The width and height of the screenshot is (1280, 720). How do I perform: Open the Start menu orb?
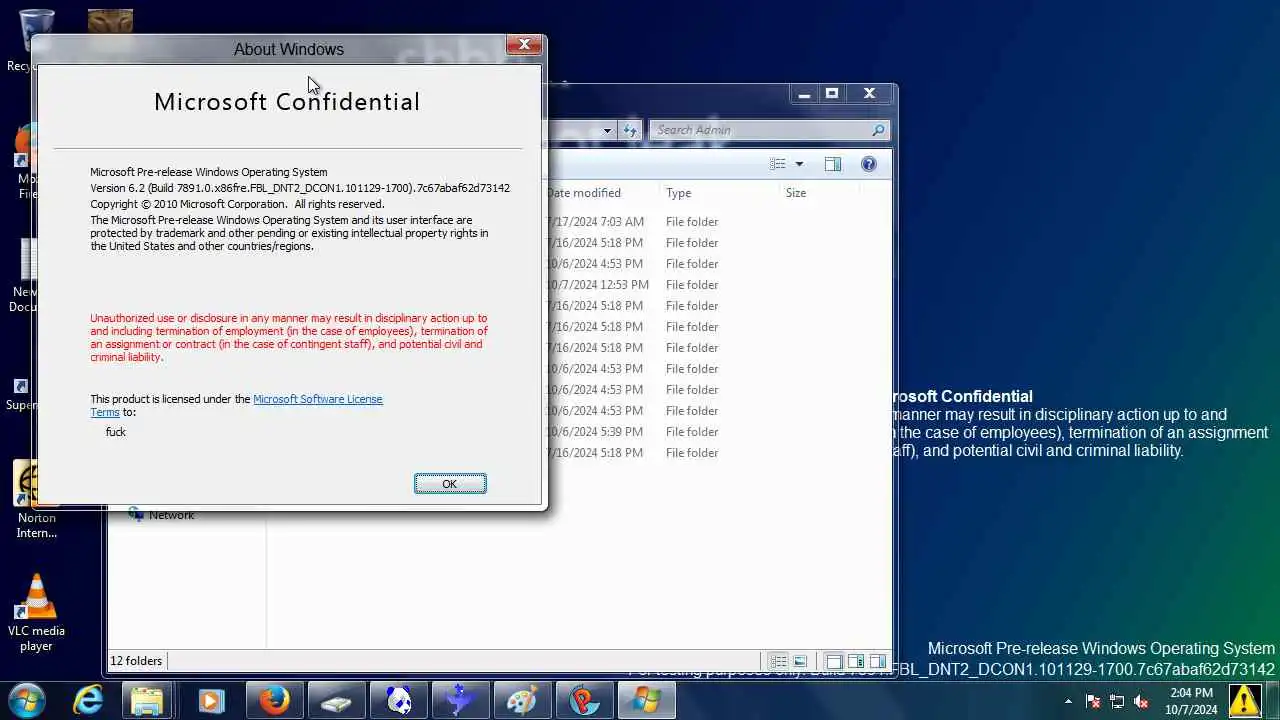[x=27, y=699]
